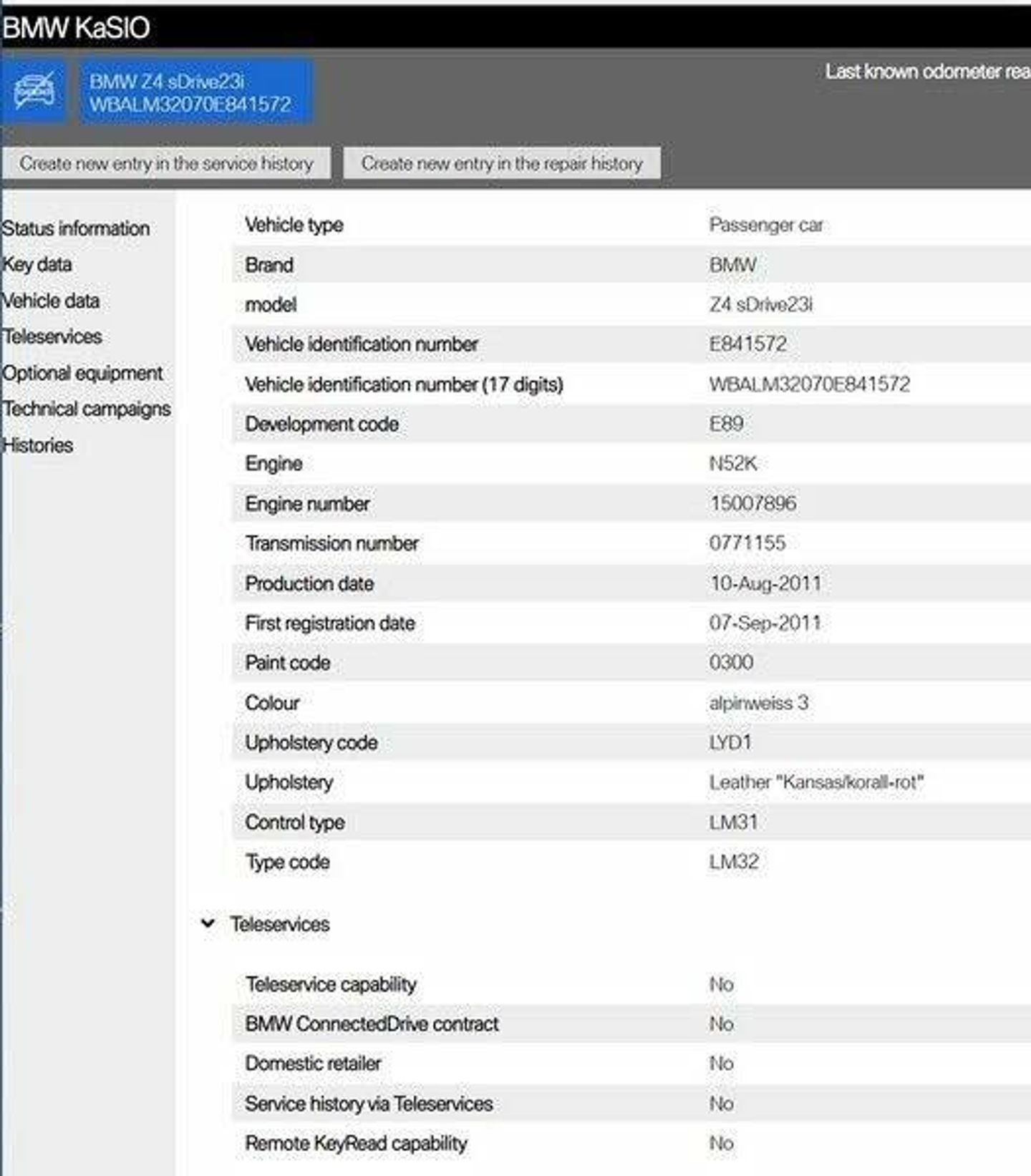
Task: Select the Development code value E89
Action: [726, 424]
